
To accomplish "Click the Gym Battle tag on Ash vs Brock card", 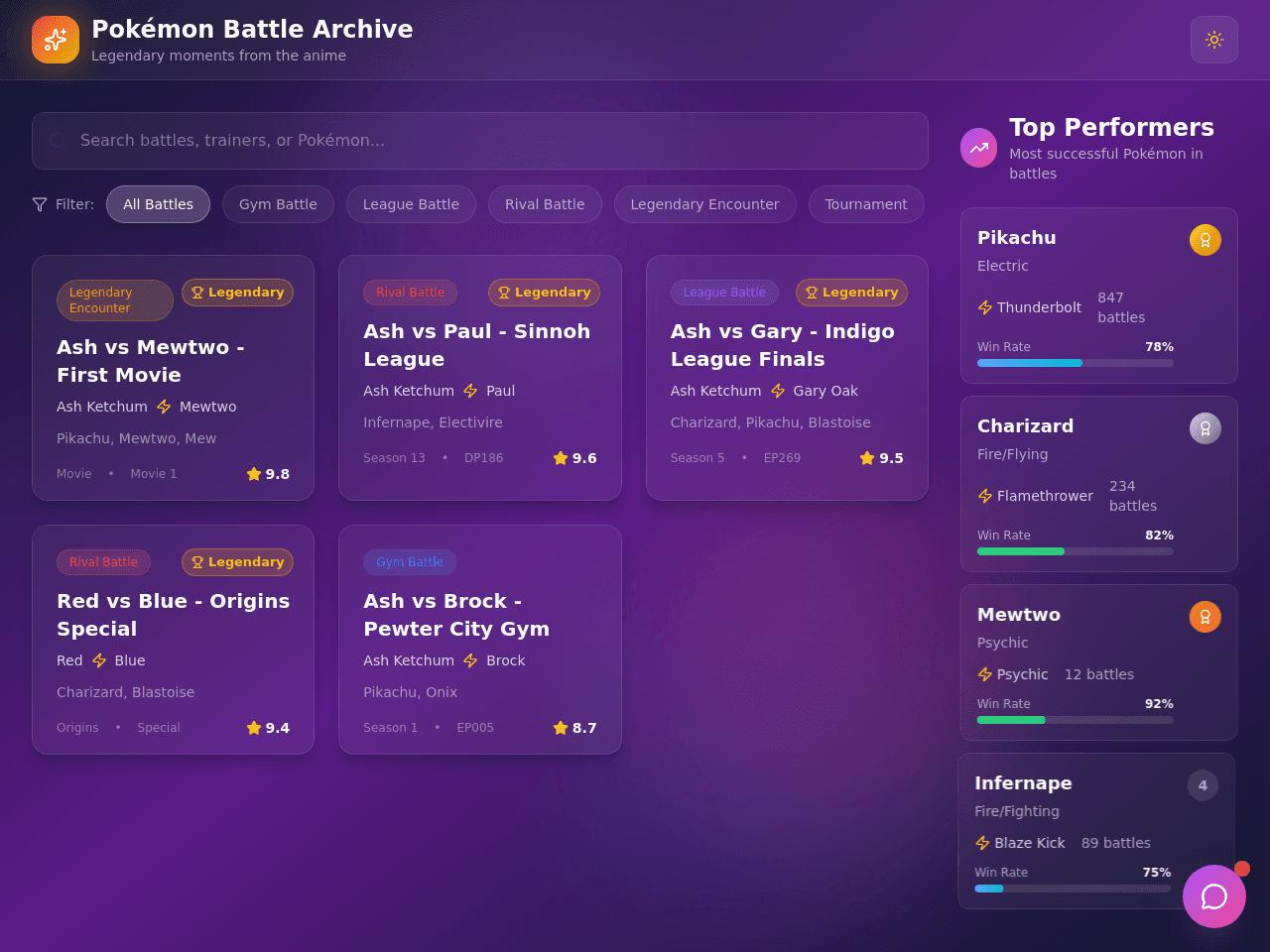I will (x=410, y=562).
